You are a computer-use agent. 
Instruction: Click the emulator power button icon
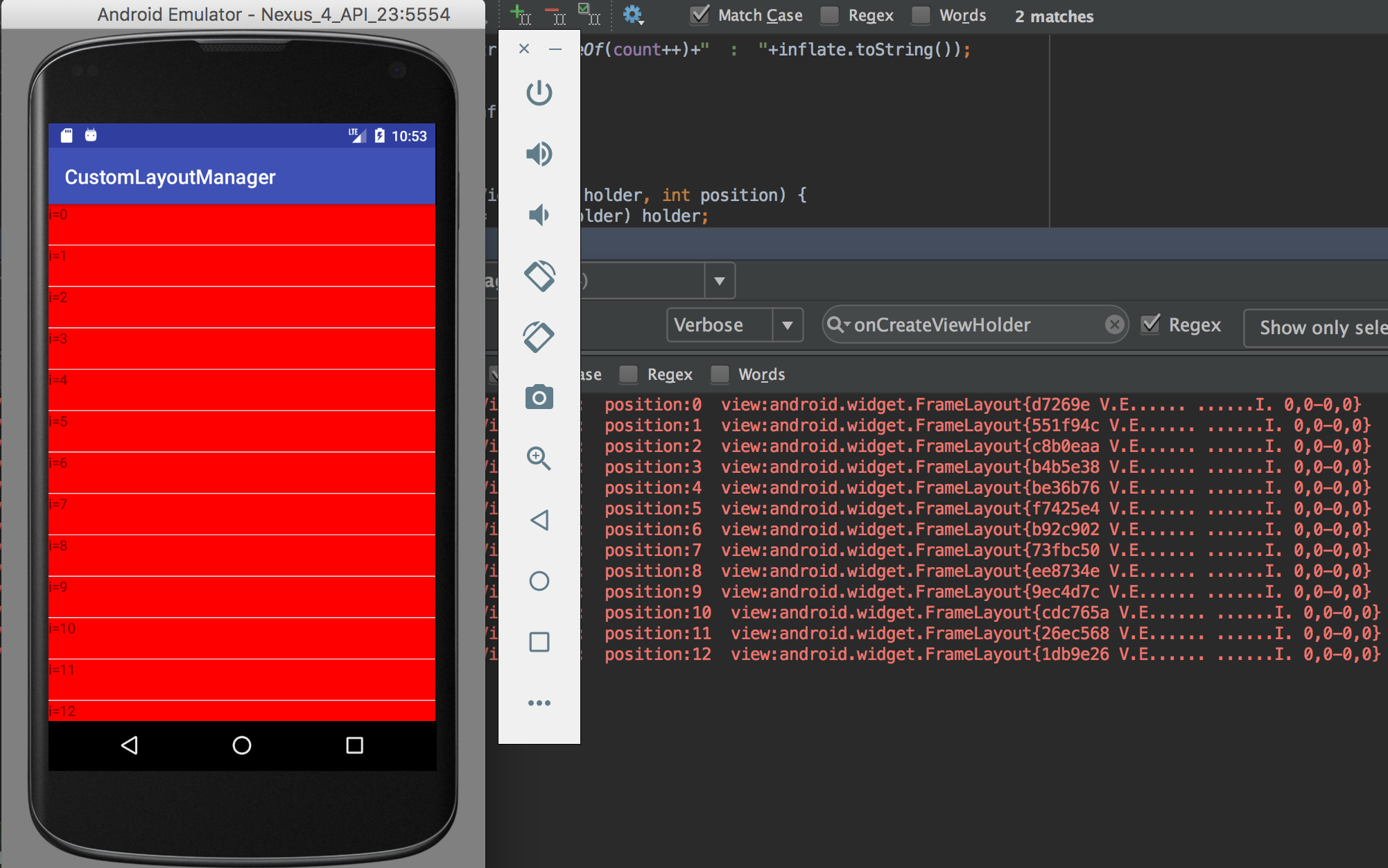[539, 92]
